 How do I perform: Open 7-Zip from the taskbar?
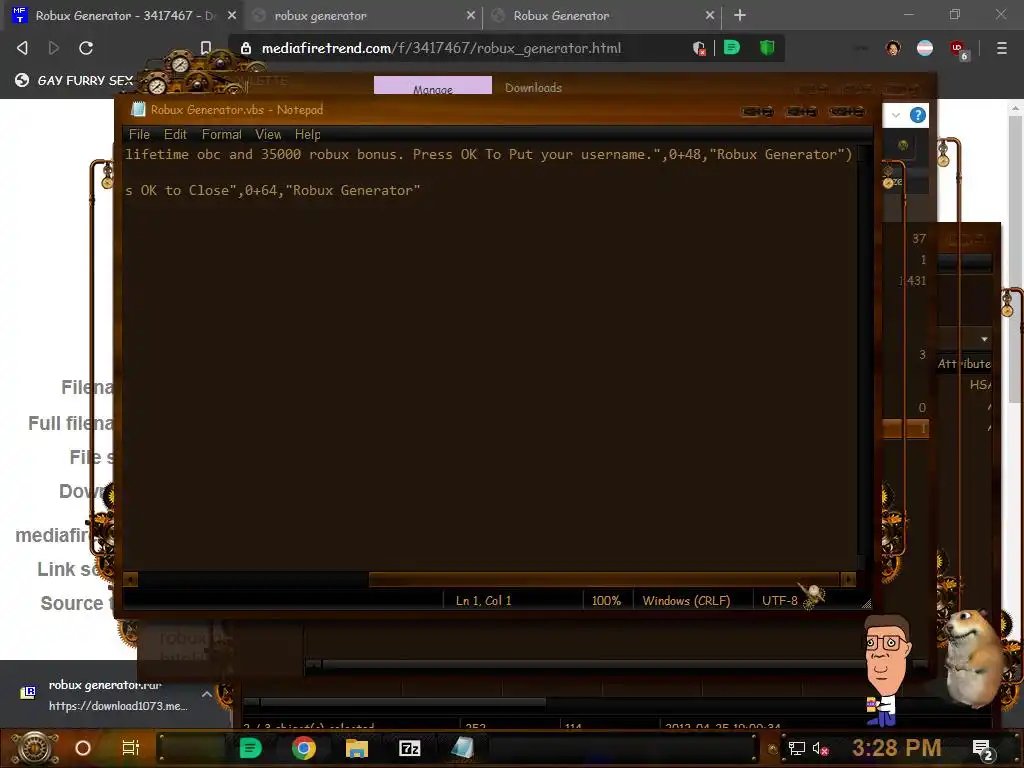pos(409,748)
